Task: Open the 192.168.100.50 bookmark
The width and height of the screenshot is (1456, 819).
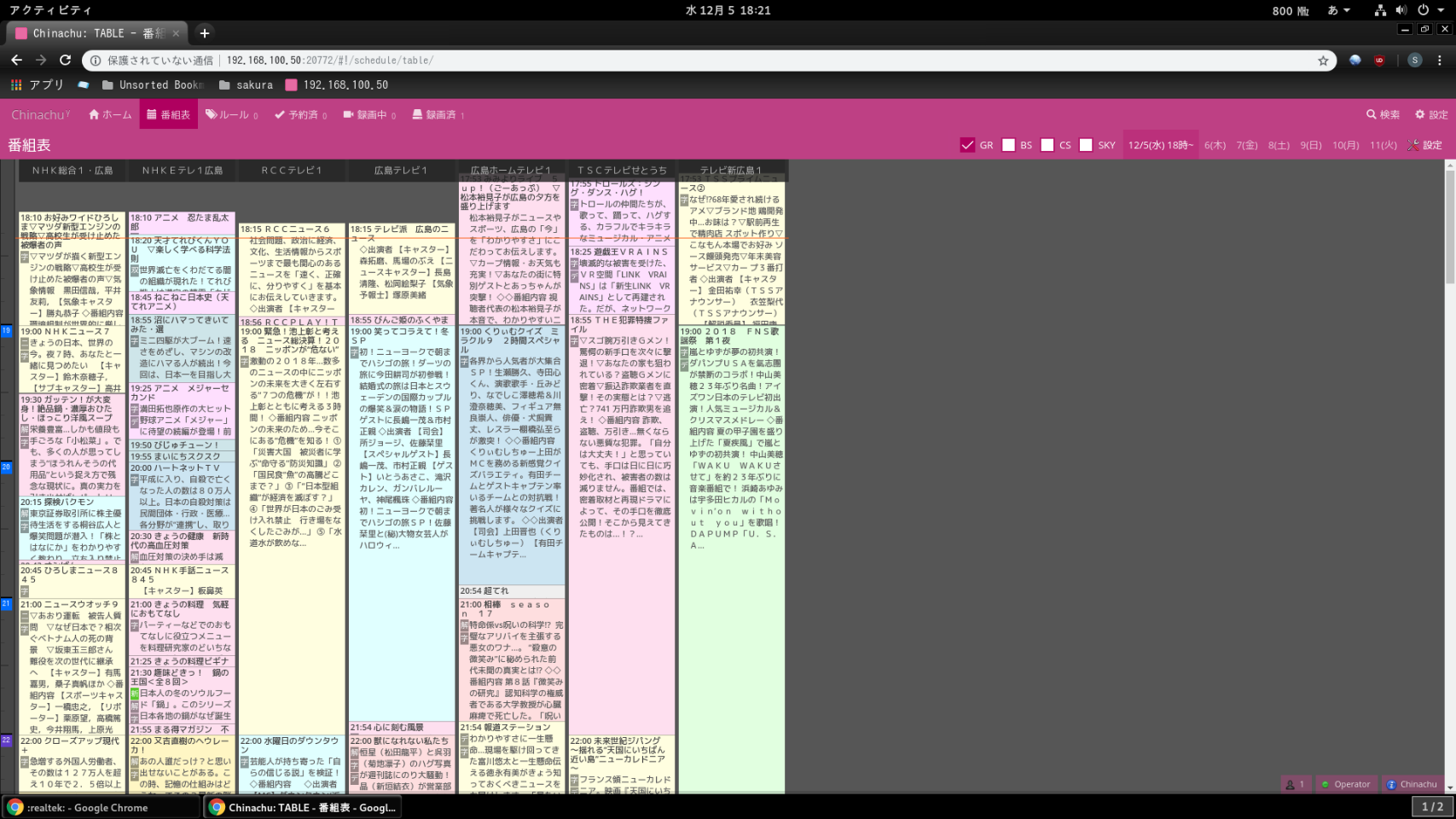Action: pos(337,84)
